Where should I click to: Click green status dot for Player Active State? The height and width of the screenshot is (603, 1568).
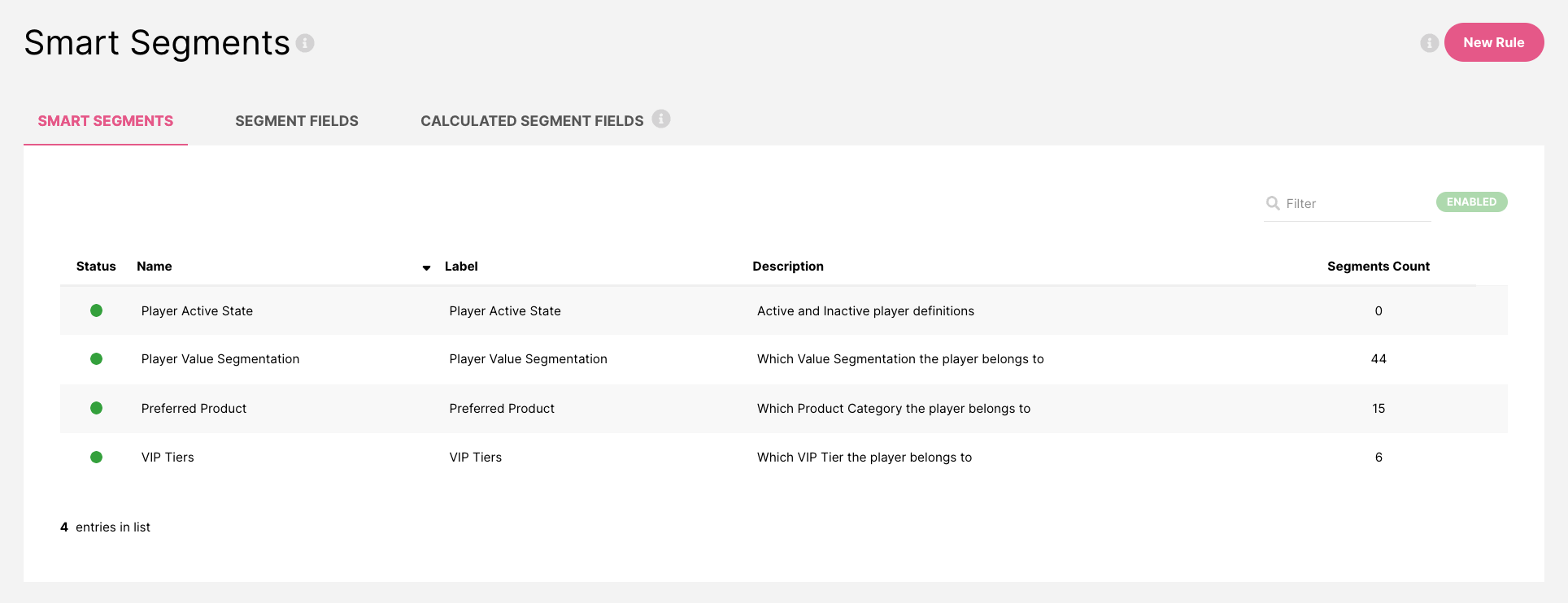(x=96, y=310)
